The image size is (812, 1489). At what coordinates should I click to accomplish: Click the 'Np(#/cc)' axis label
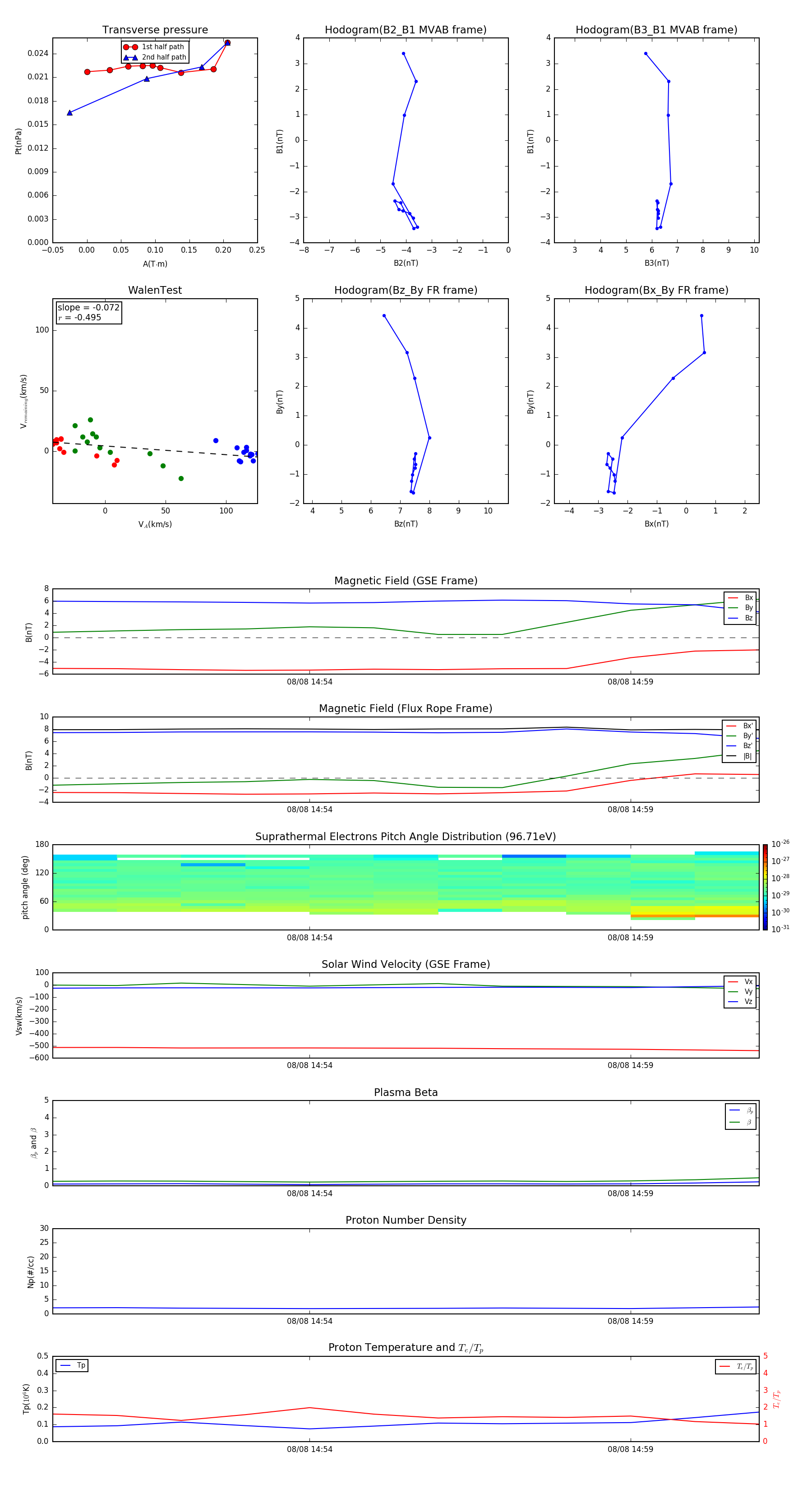31,1272
